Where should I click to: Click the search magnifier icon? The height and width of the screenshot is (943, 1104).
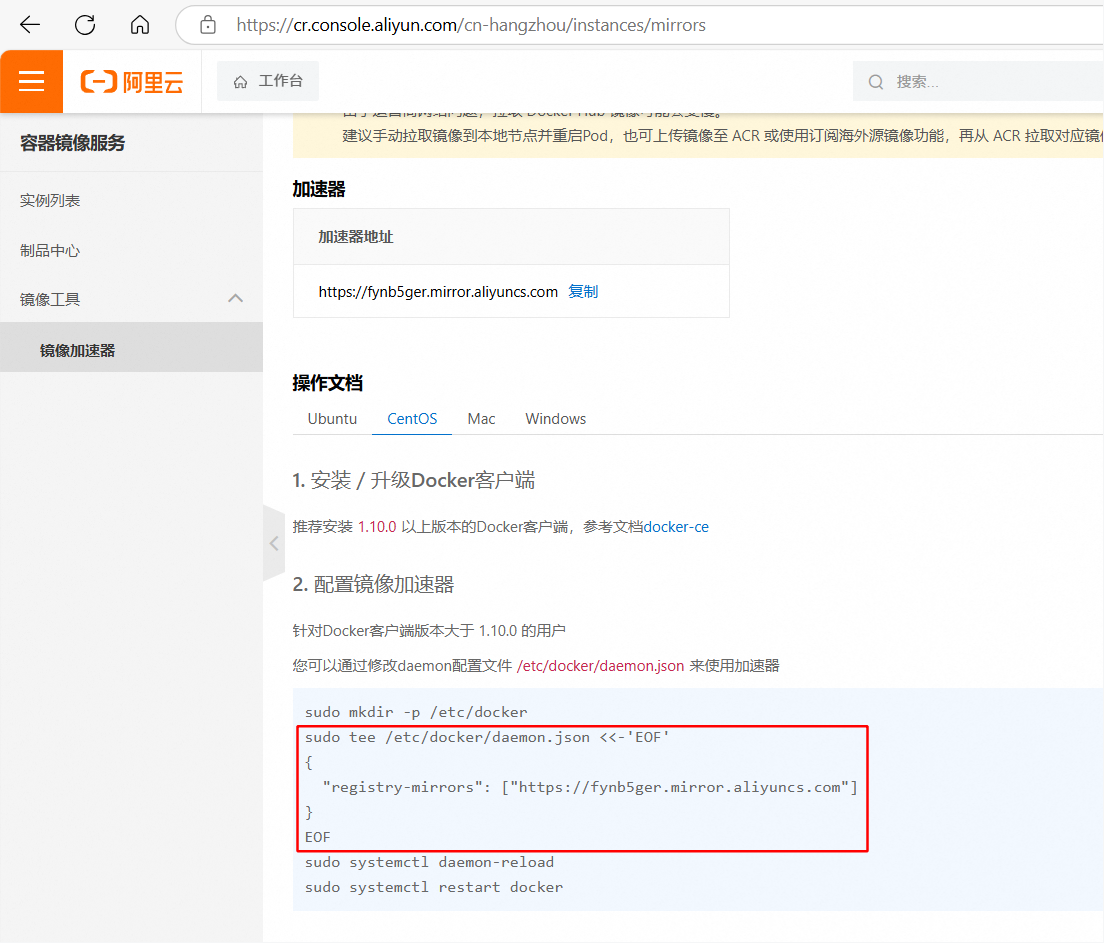(875, 82)
